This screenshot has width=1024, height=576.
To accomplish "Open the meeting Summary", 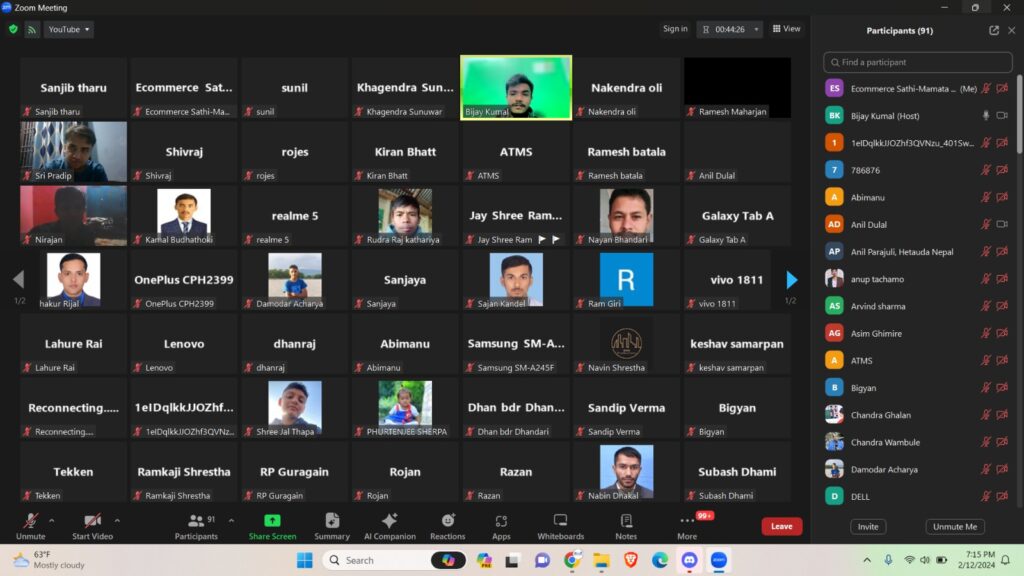I will [332, 526].
